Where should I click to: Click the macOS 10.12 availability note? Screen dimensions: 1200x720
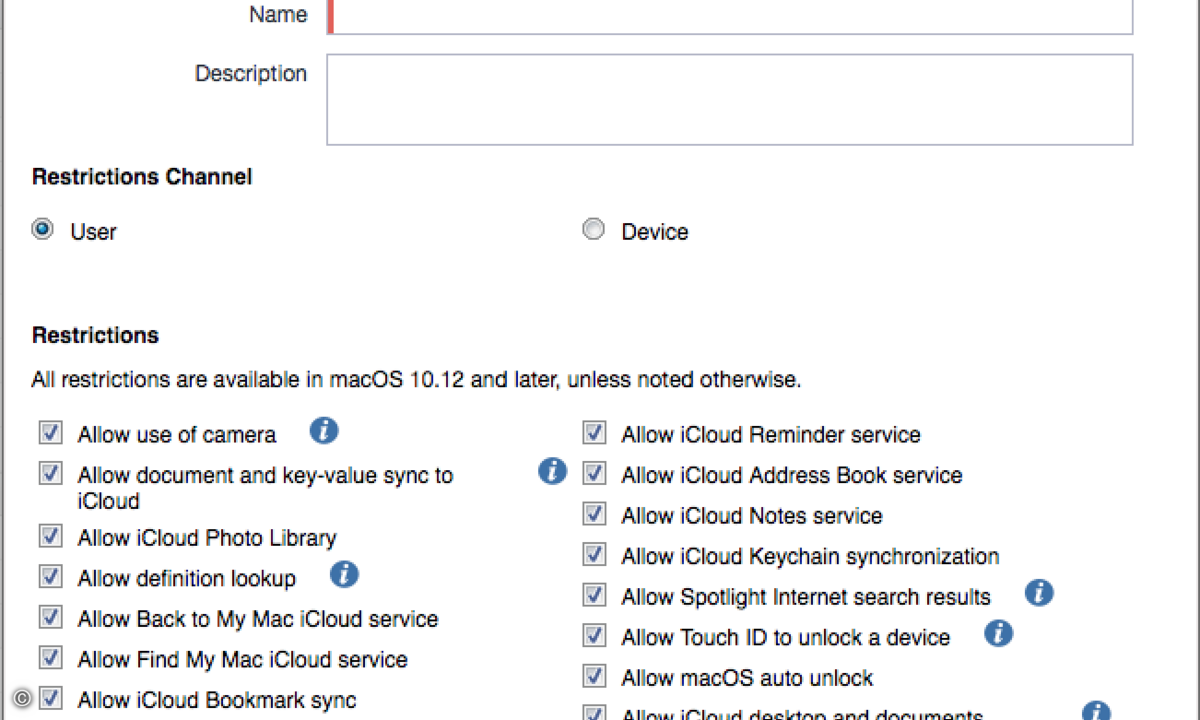[x=416, y=380]
